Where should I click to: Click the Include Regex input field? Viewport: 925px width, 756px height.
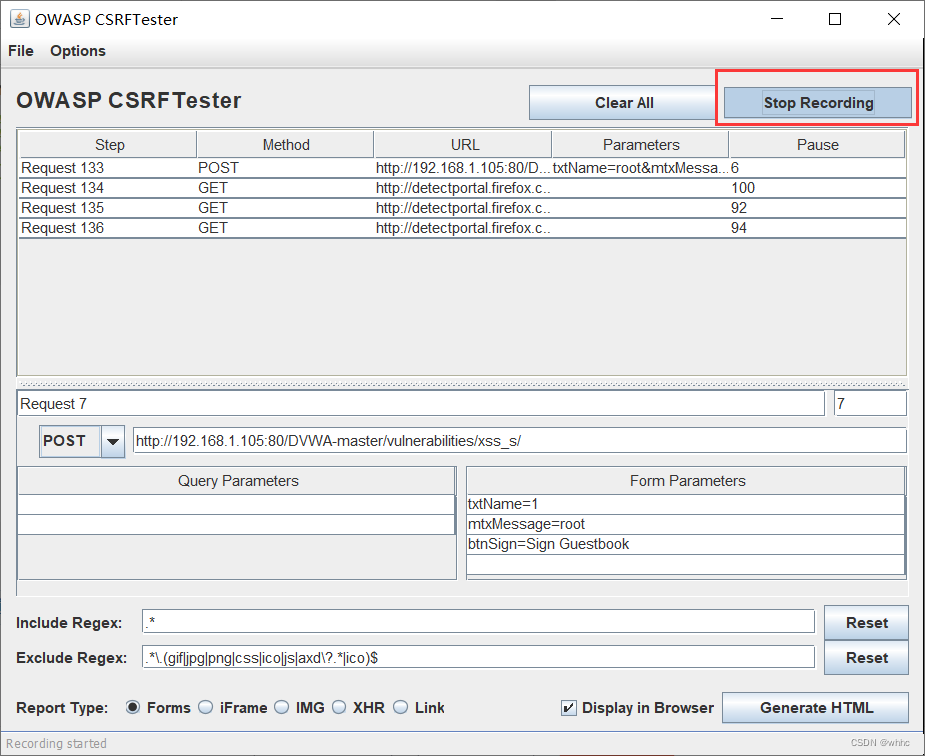tap(478, 622)
